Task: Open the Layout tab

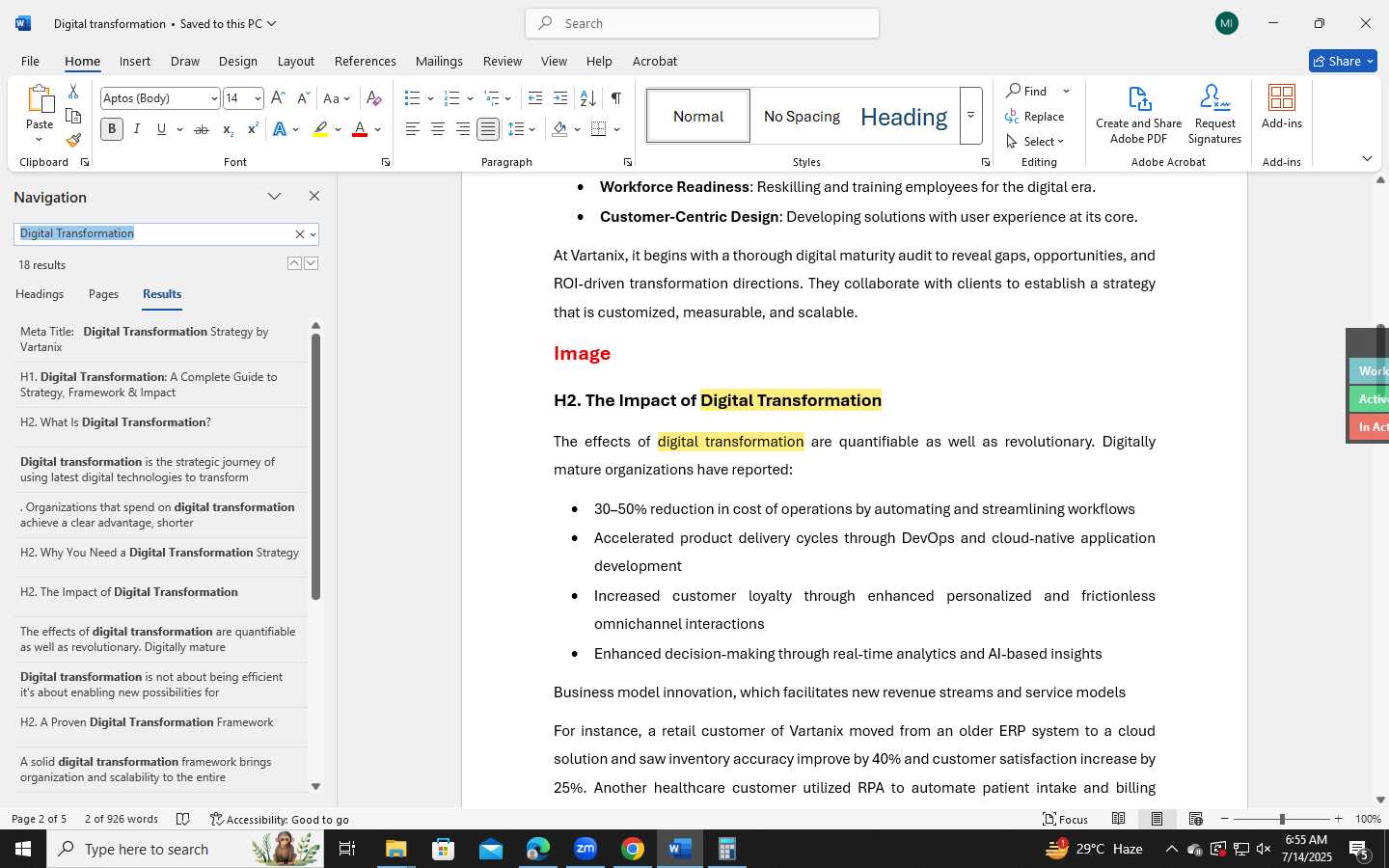Action: coord(296,61)
